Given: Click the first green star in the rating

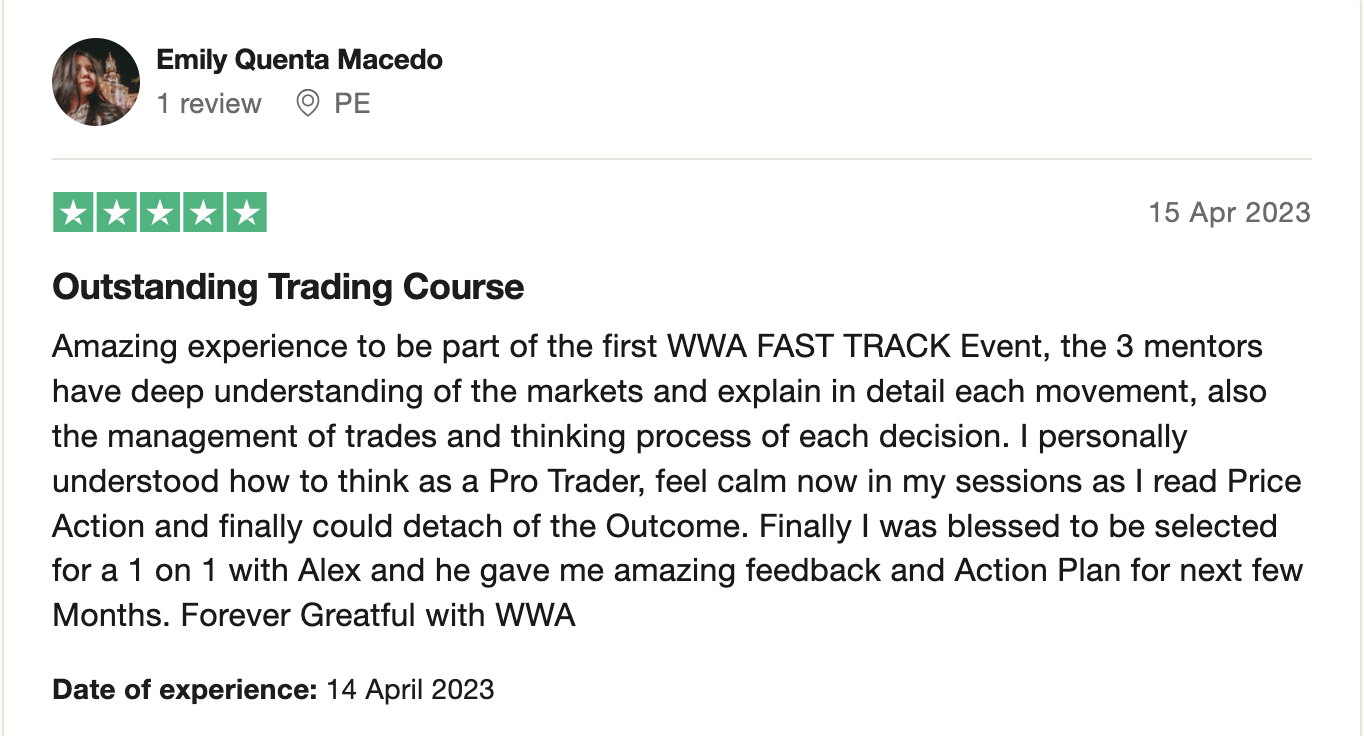Looking at the screenshot, I should coord(72,213).
